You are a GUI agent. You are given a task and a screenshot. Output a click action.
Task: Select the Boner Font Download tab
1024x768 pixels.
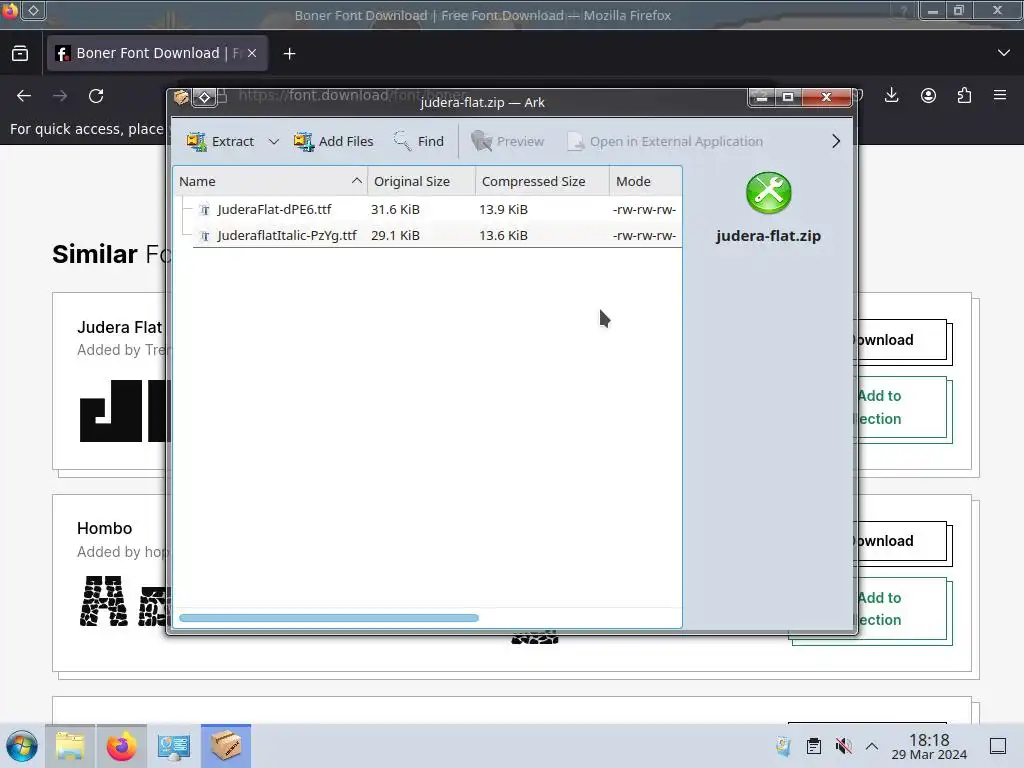(x=157, y=53)
